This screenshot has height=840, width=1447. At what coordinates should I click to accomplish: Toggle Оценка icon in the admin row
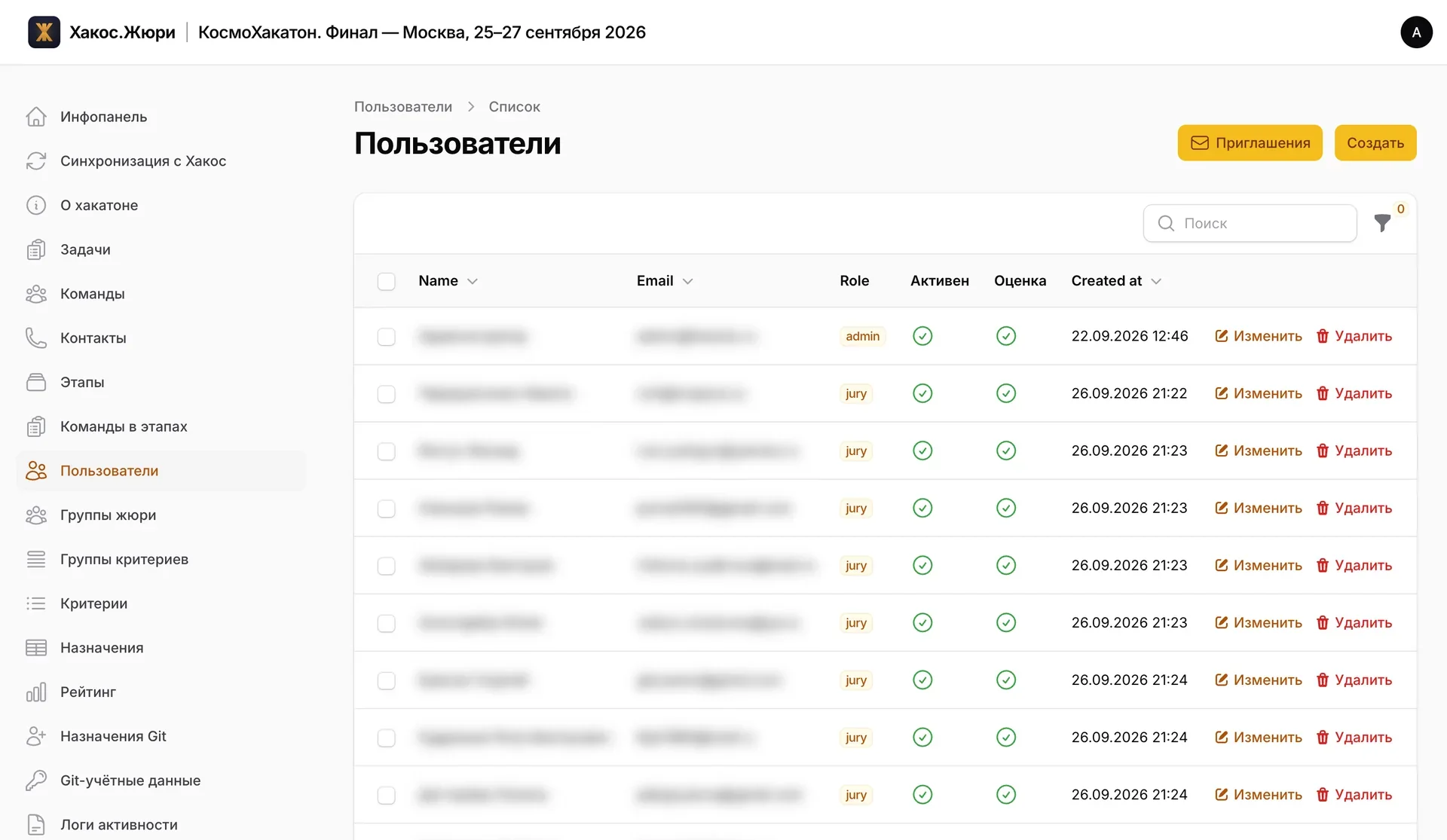coord(1006,336)
